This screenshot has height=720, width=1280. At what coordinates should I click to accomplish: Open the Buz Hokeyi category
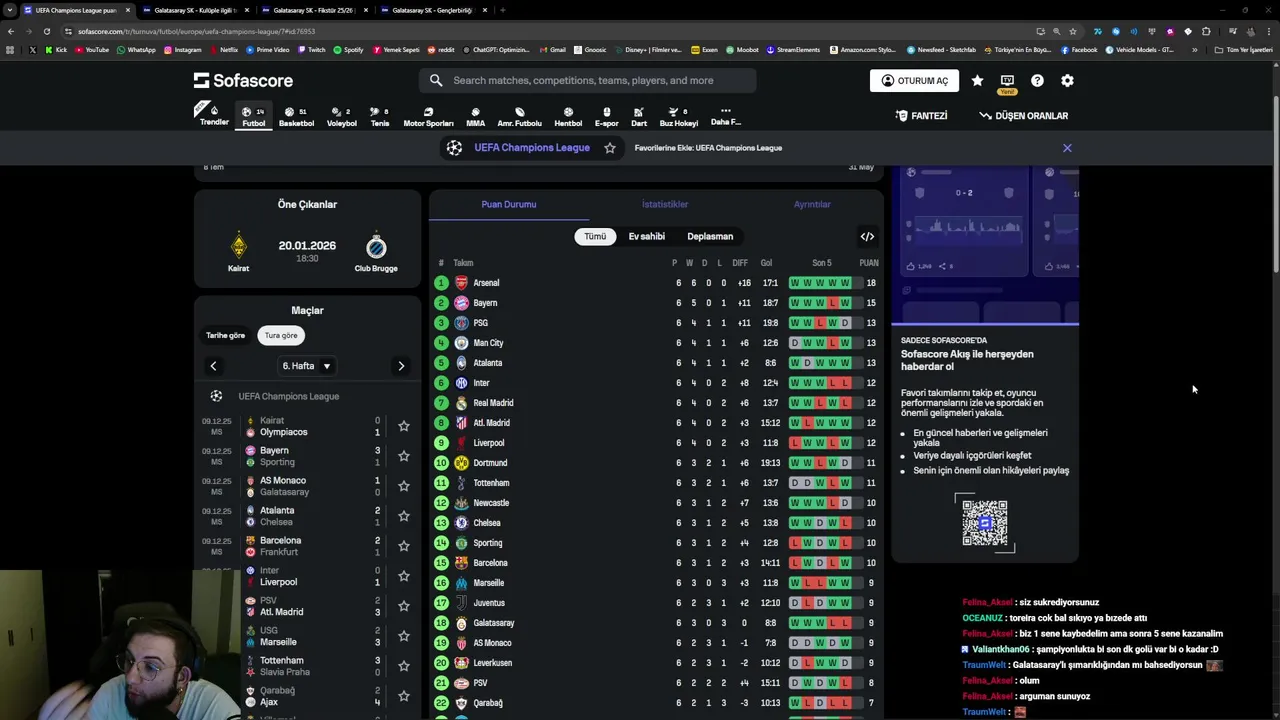pos(678,116)
